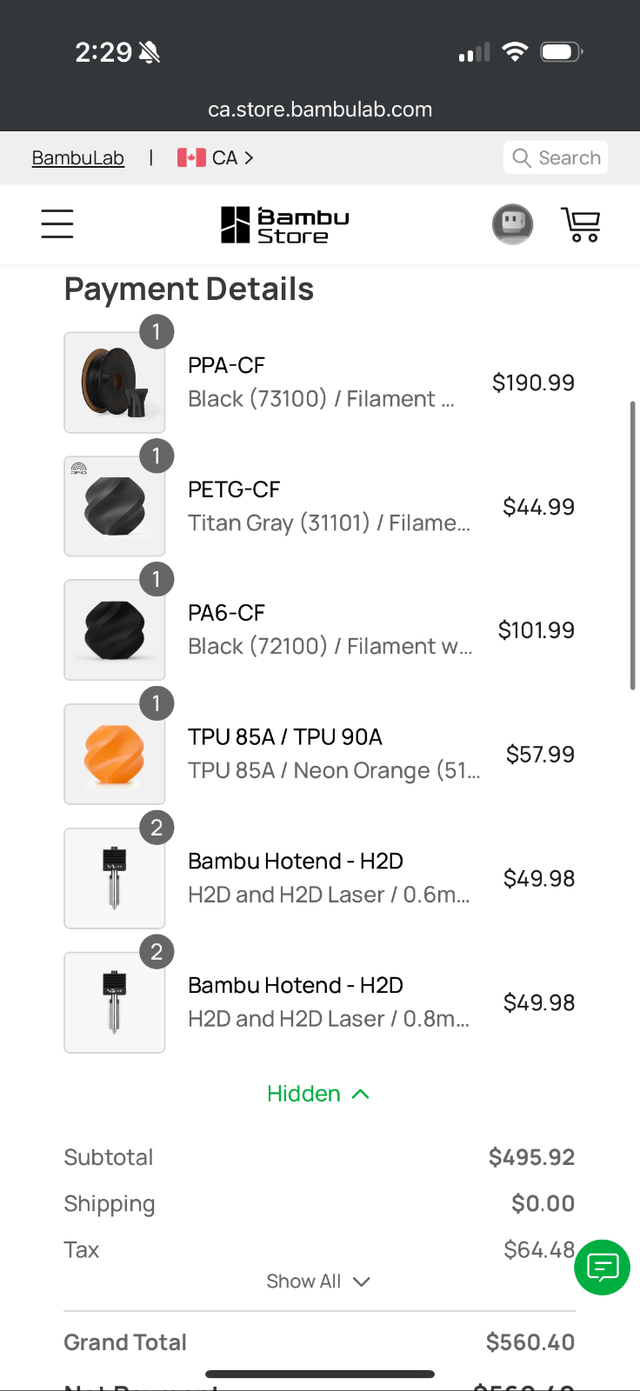Select the PPA-CF product name
The height and width of the screenshot is (1391, 640).
point(226,365)
